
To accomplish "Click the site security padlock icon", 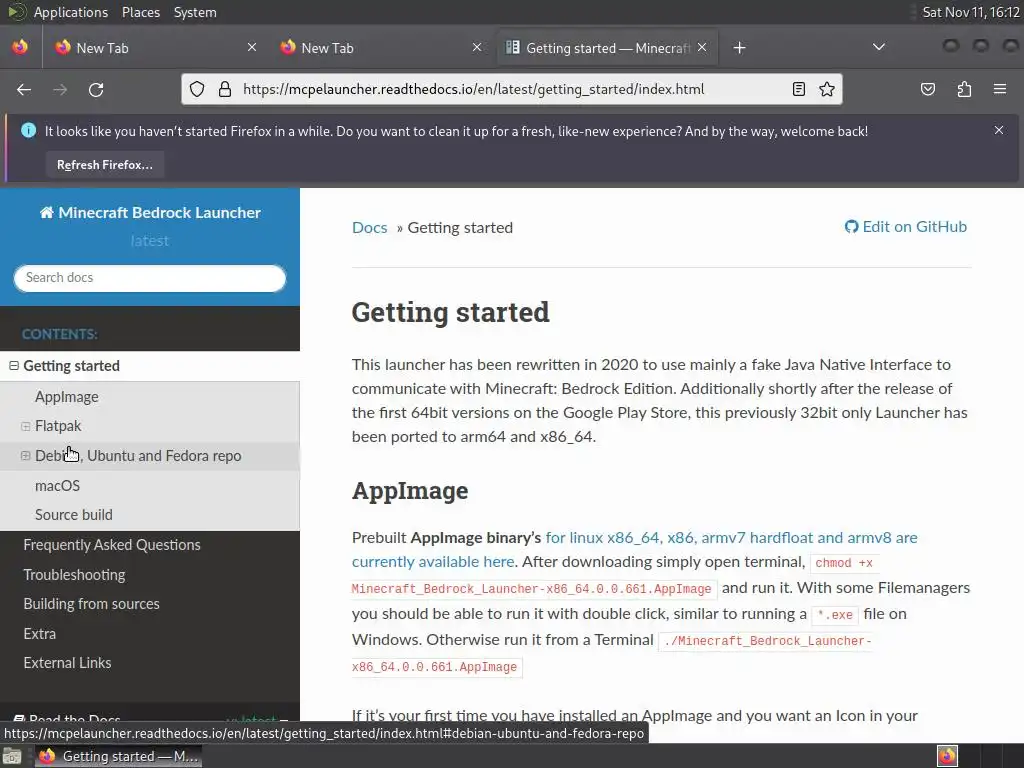I will pos(225,89).
